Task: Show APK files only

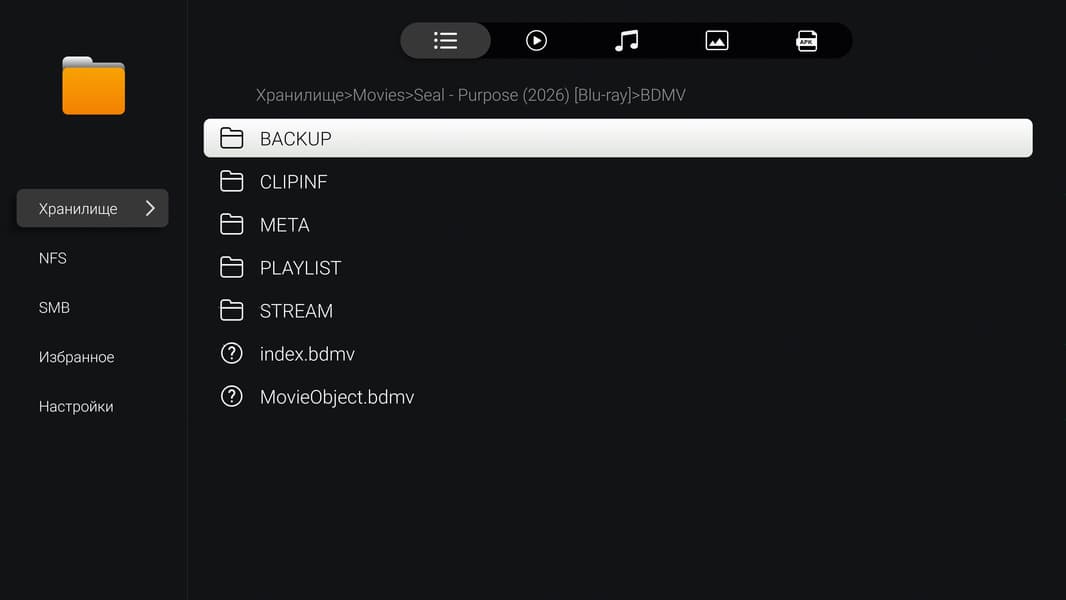Action: 806,41
